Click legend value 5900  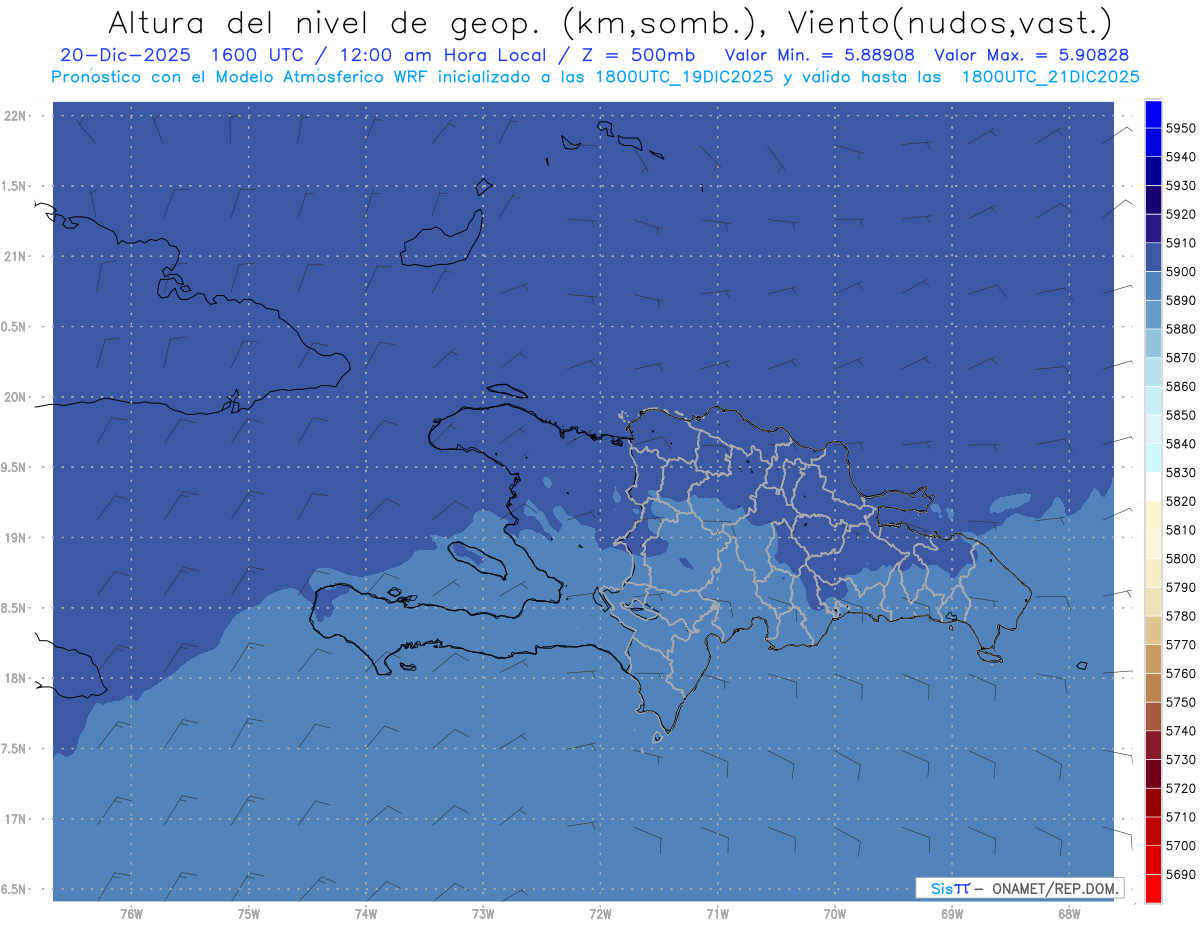[1180, 272]
